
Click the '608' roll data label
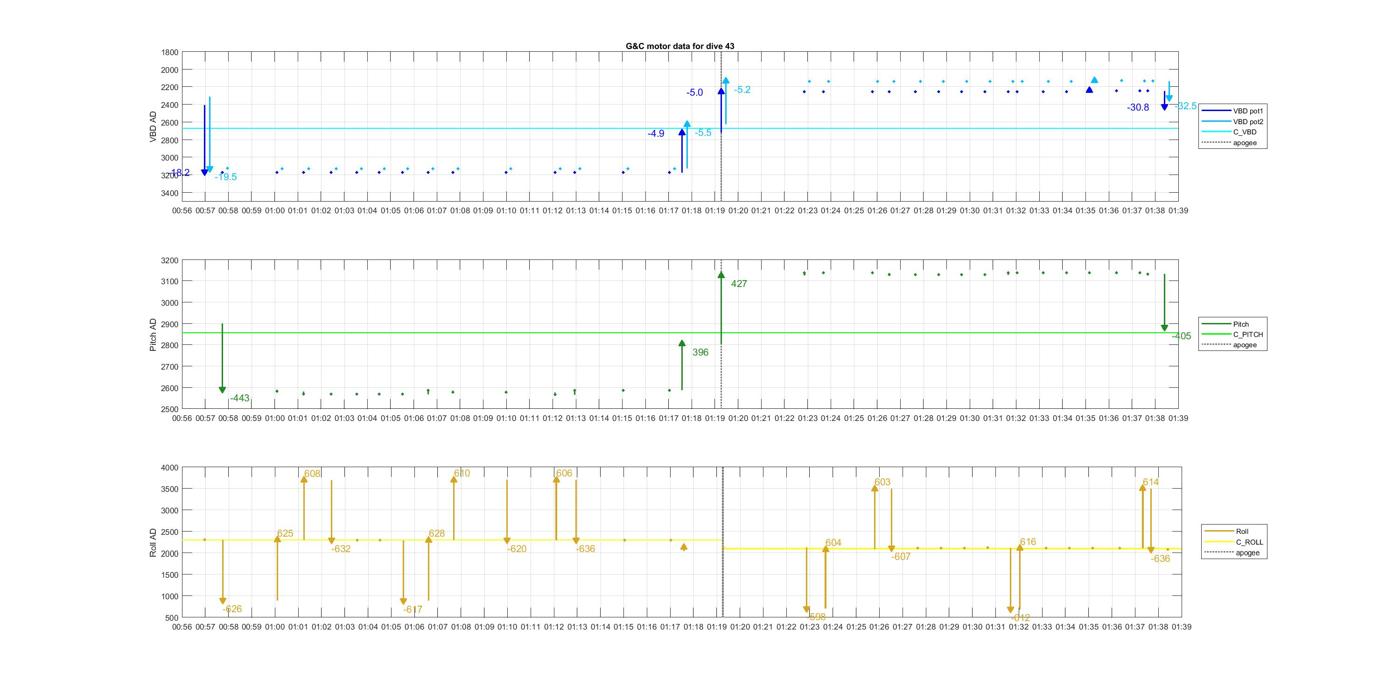pos(312,474)
